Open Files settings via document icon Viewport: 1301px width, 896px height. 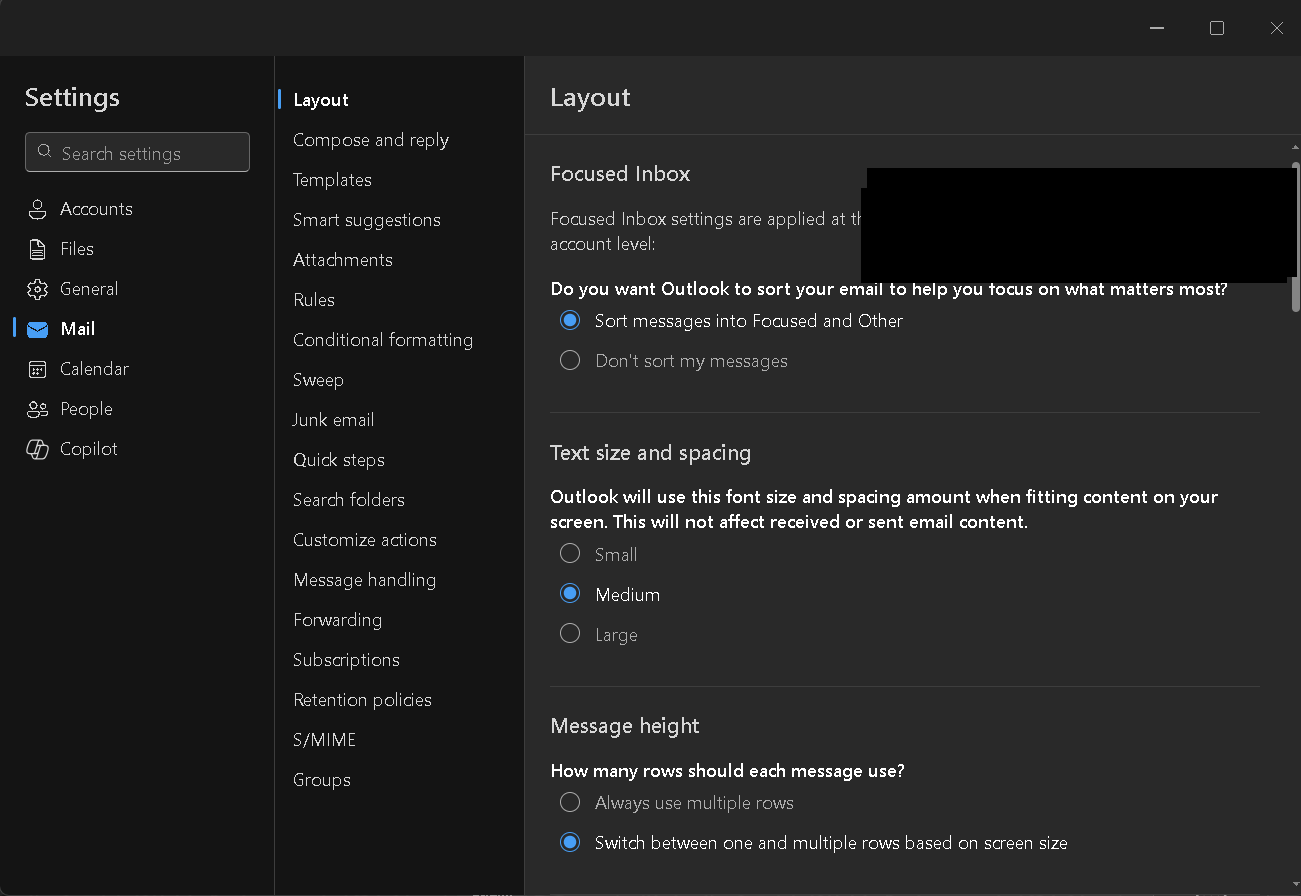tap(38, 249)
